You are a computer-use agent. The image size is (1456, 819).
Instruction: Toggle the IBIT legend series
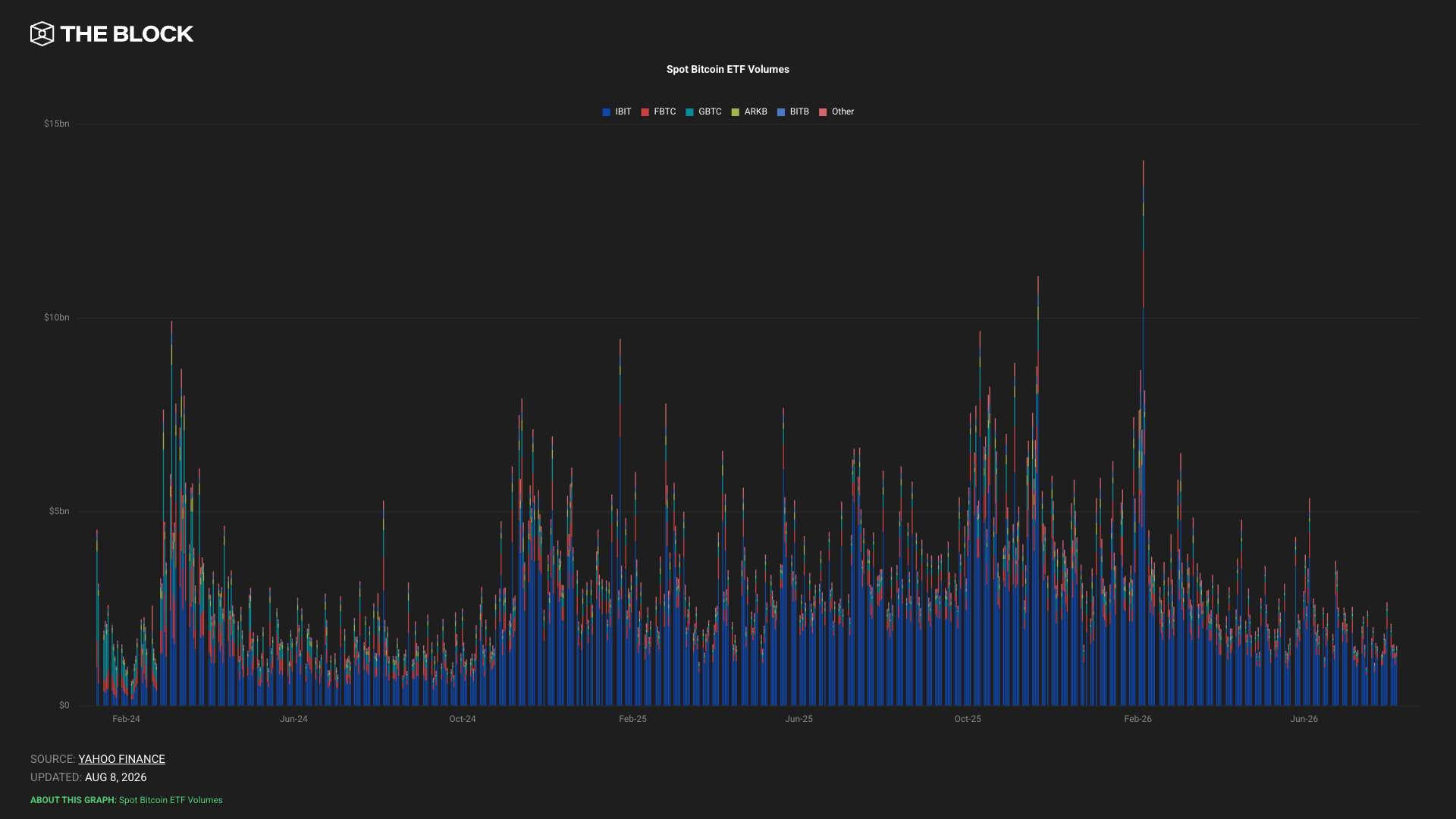(x=617, y=111)
